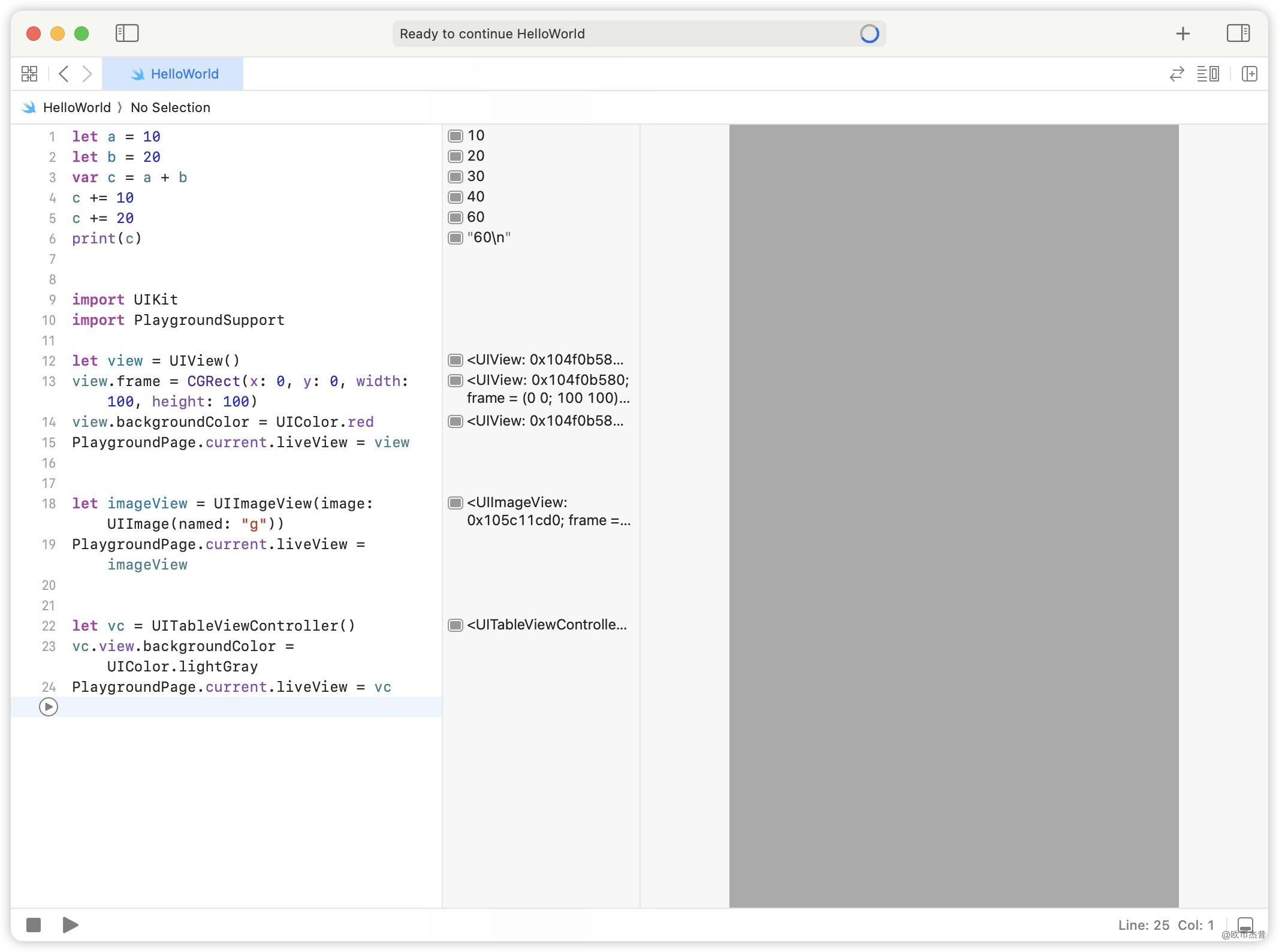Open the HelloWorld breadcrumb path item
This screenshot has width=1279, height=952.
pos(77,107)
